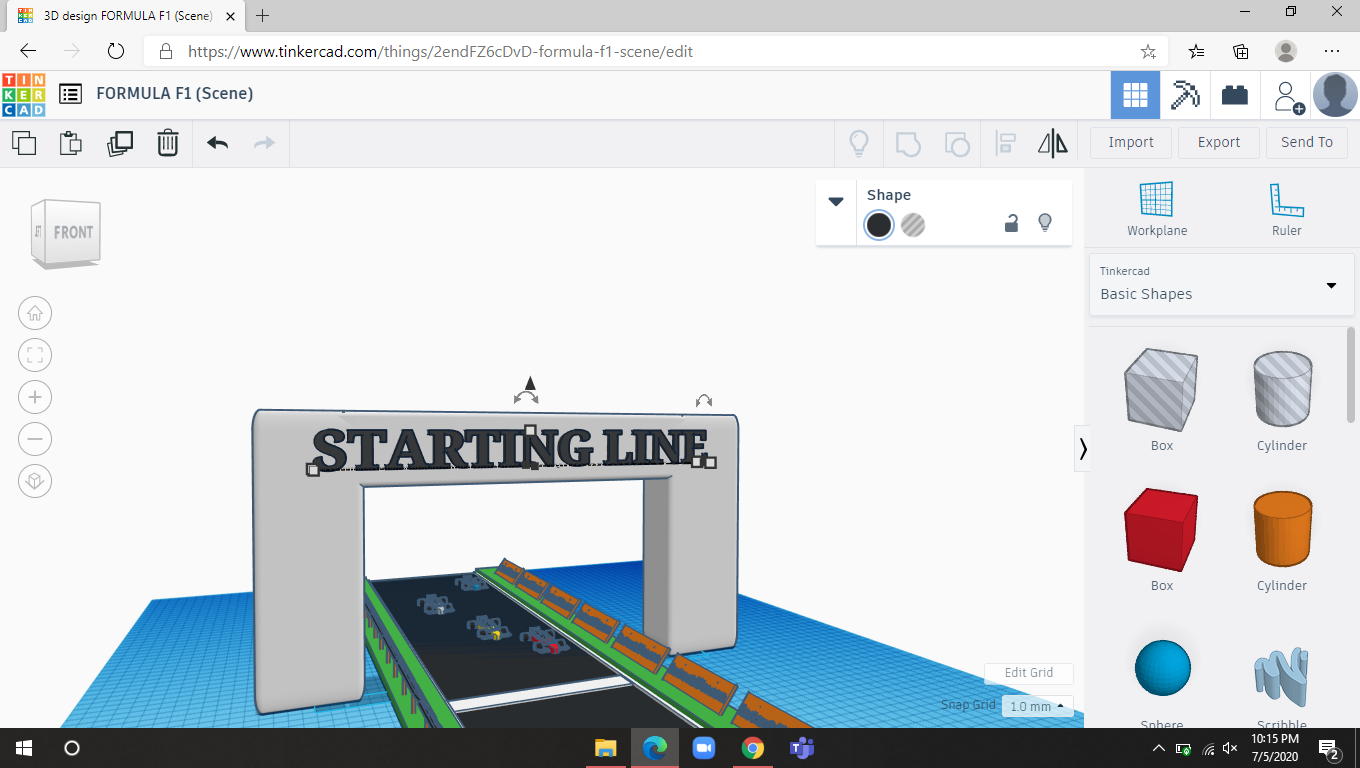1360x768 pixels.
Task: Click the Group shapes icon
Action: 908,144
